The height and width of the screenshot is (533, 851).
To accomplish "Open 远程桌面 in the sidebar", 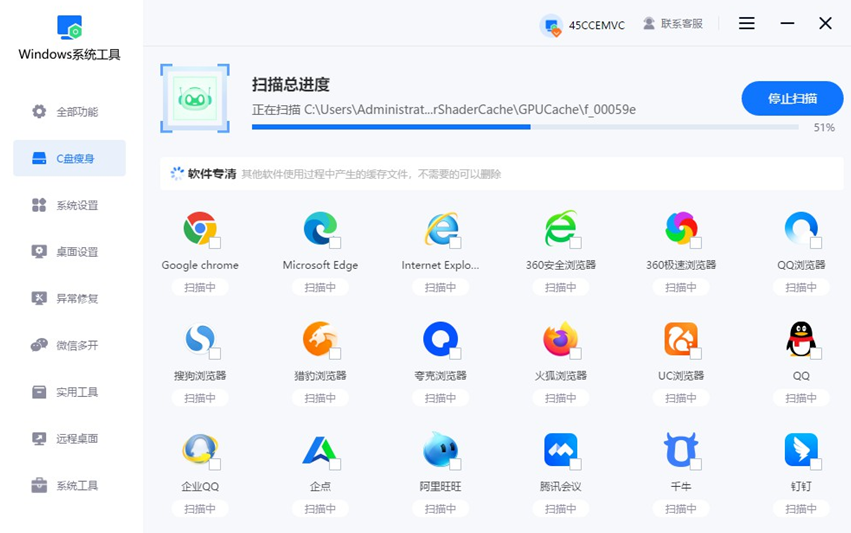I will [x=69, y=439].
